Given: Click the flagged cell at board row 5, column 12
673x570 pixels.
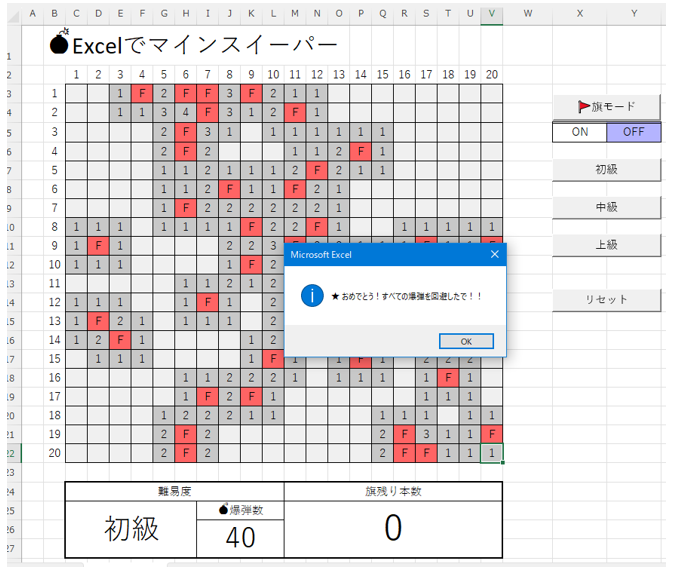Looking at the screenshot, I should coord(317,170).
